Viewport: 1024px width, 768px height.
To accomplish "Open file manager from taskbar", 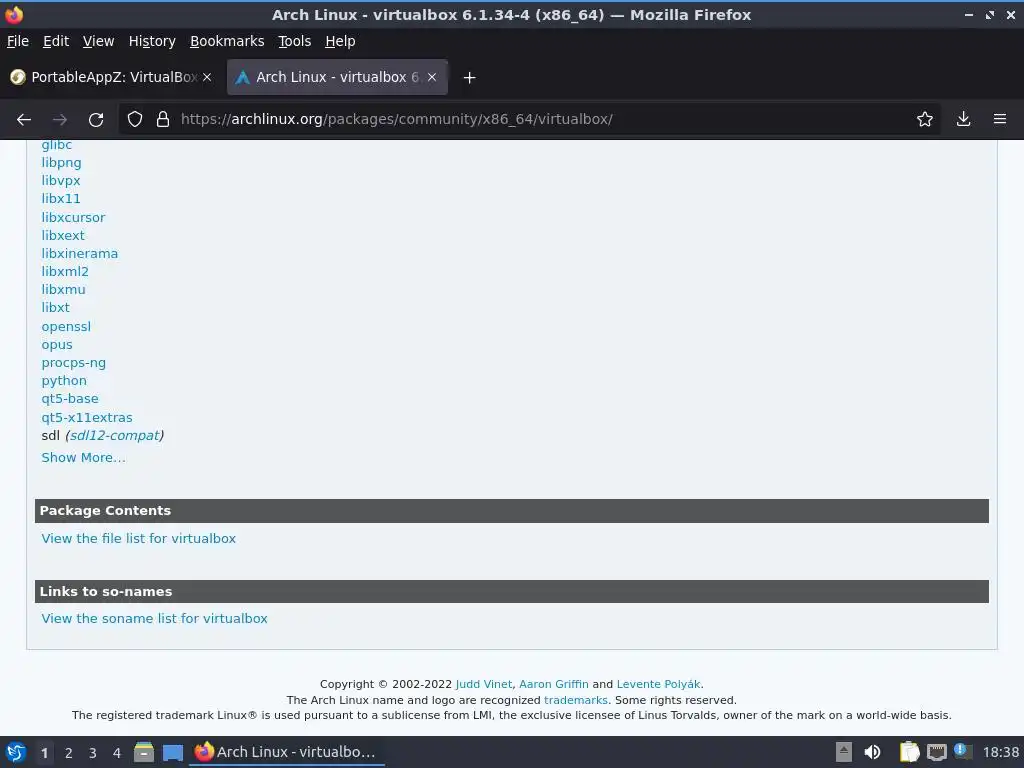I will coord(144,752).
